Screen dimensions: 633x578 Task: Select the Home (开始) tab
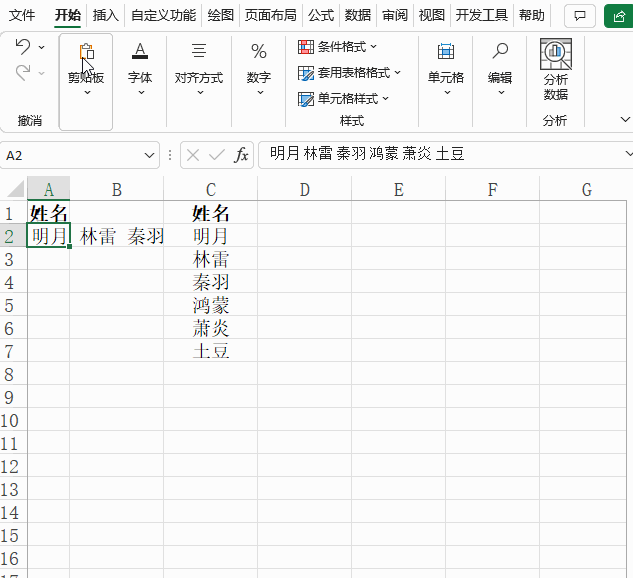pos(68,15)
